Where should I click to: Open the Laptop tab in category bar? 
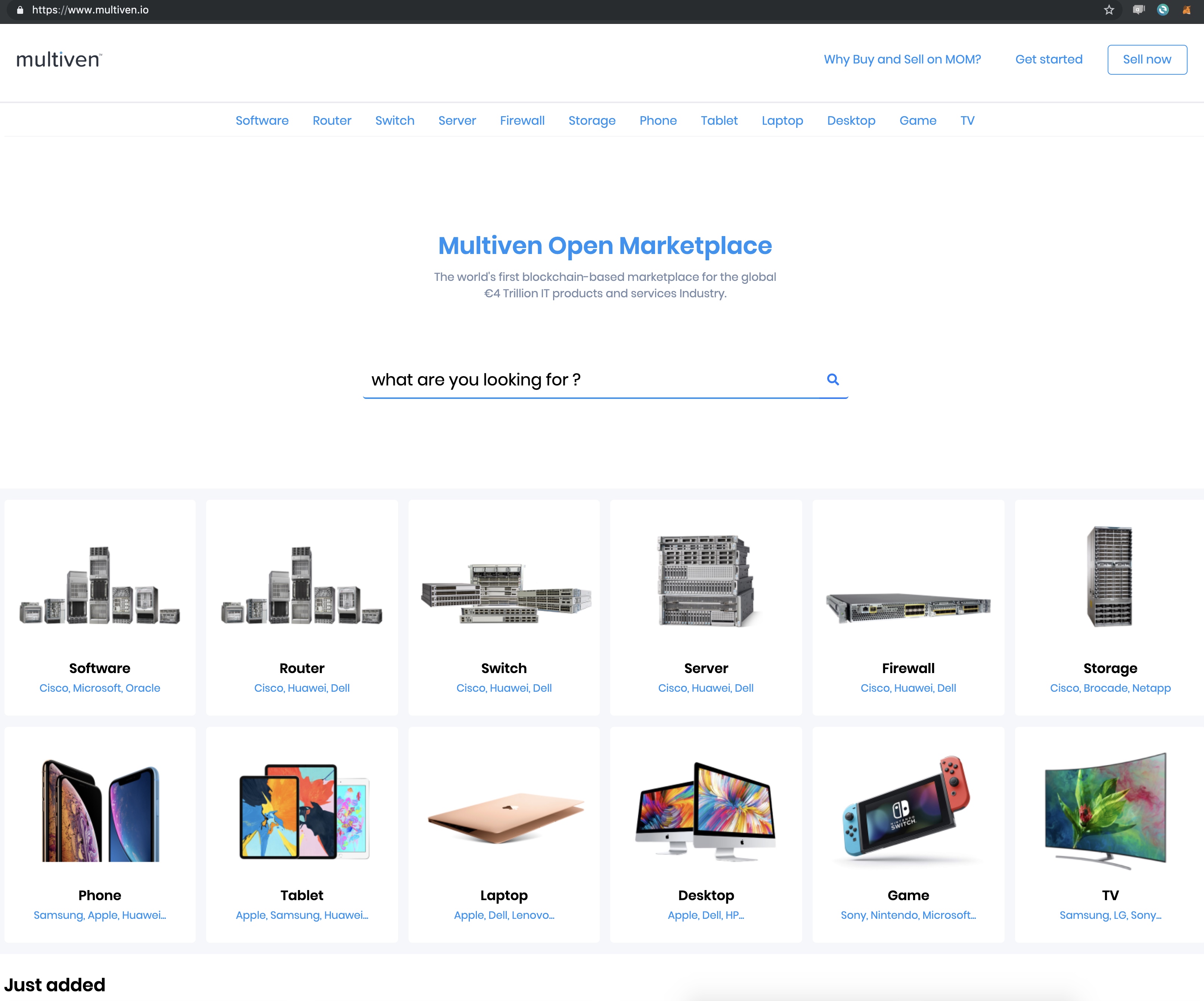coord(782,120)
